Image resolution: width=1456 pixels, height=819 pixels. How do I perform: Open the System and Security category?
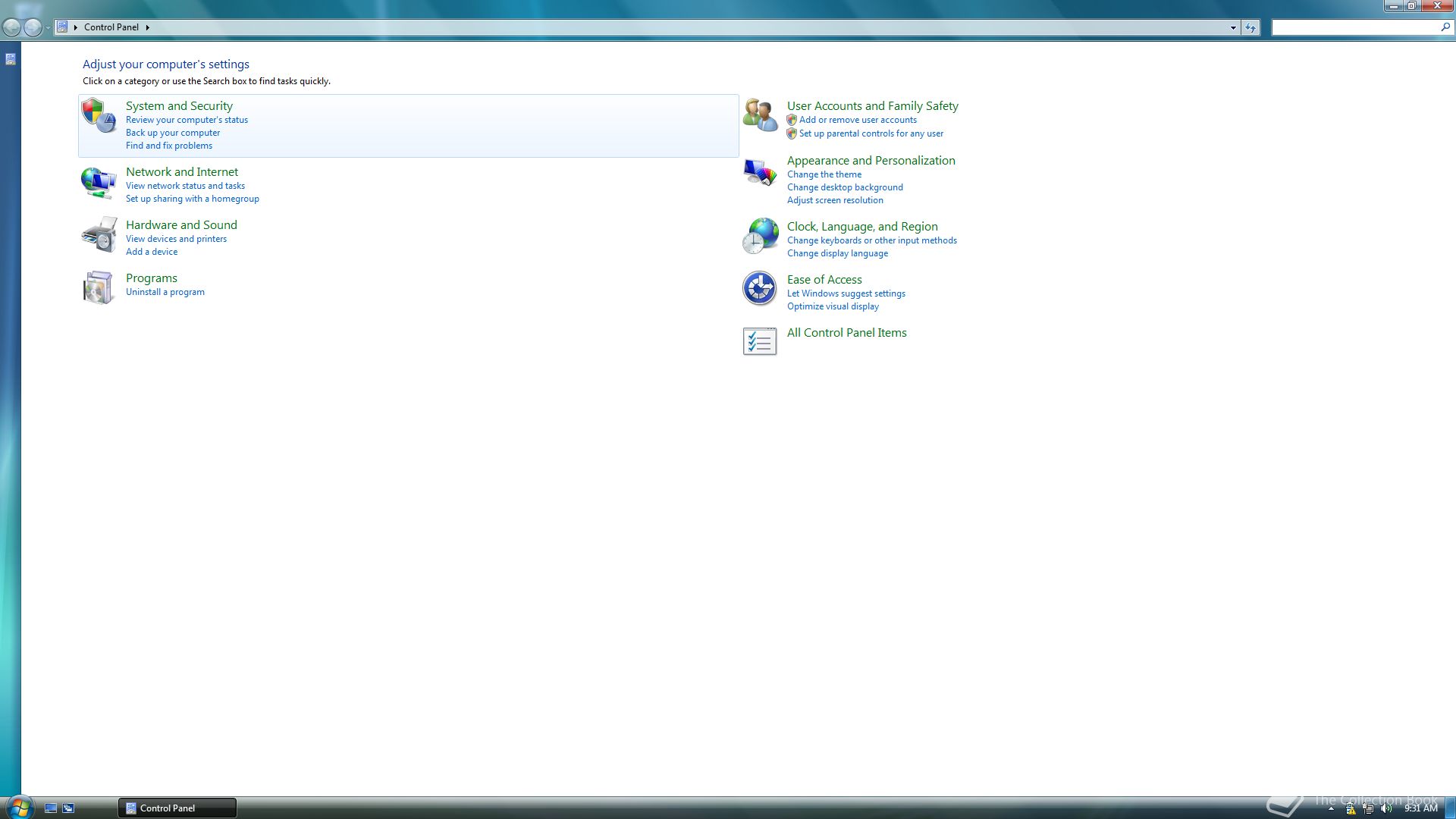179,106
